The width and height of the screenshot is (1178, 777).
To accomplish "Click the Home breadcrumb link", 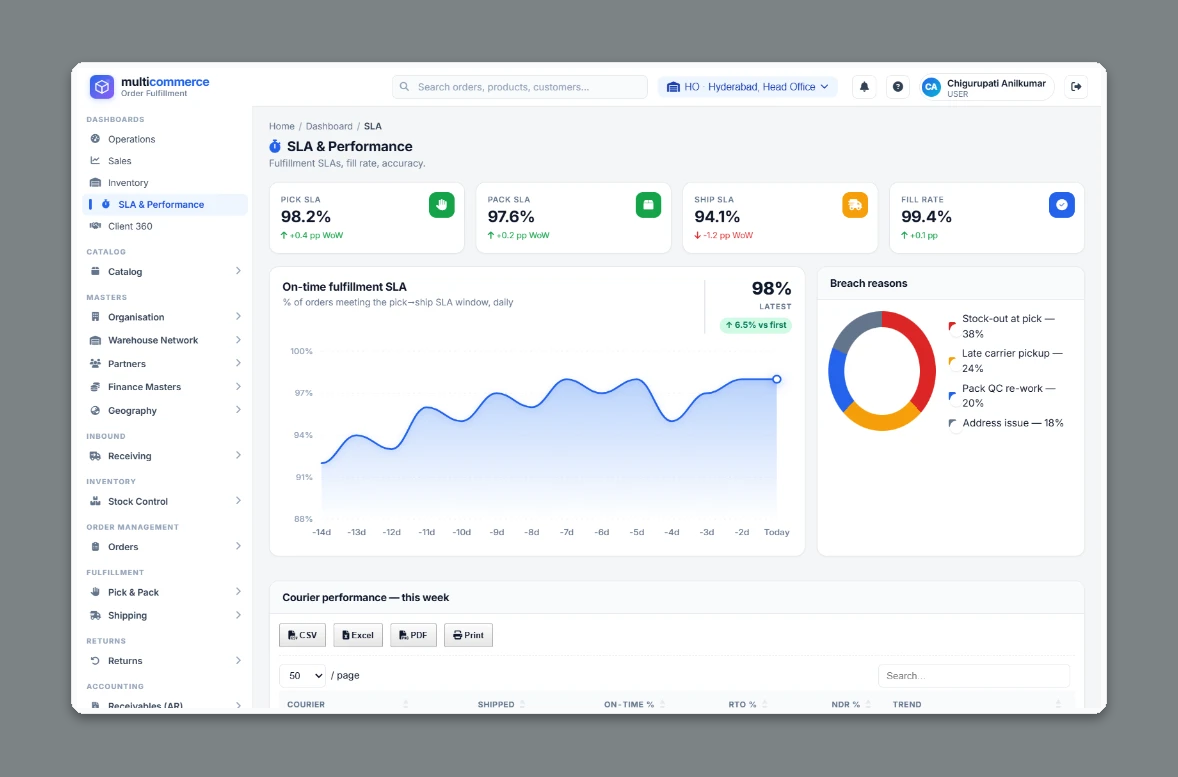I will pos(282,126).
